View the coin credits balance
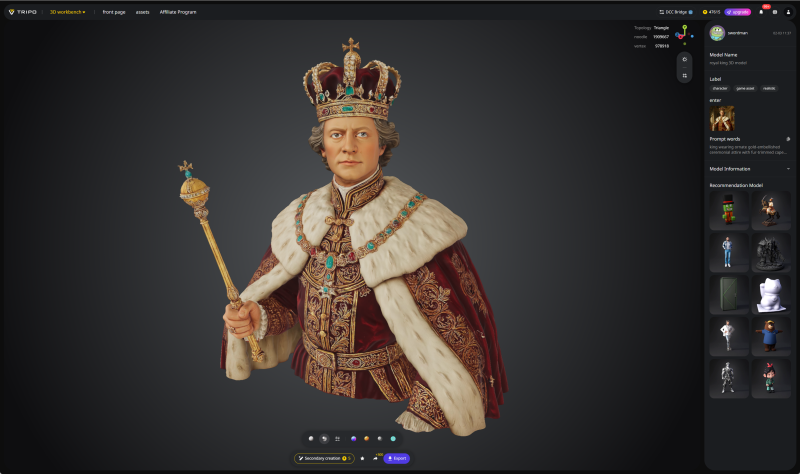This screenshot has width=800, height=474. [x=711, y=12]
